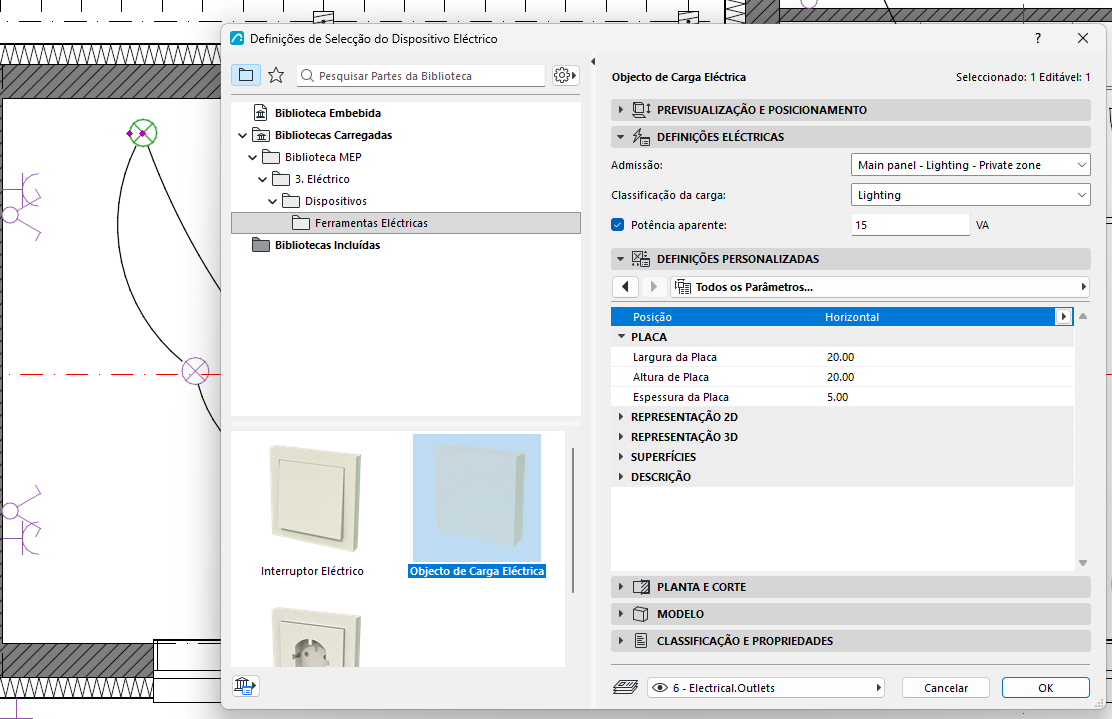1112x719 pixels.
Task: Open Classificação da carga dropdown
Action: click(970, 195)
